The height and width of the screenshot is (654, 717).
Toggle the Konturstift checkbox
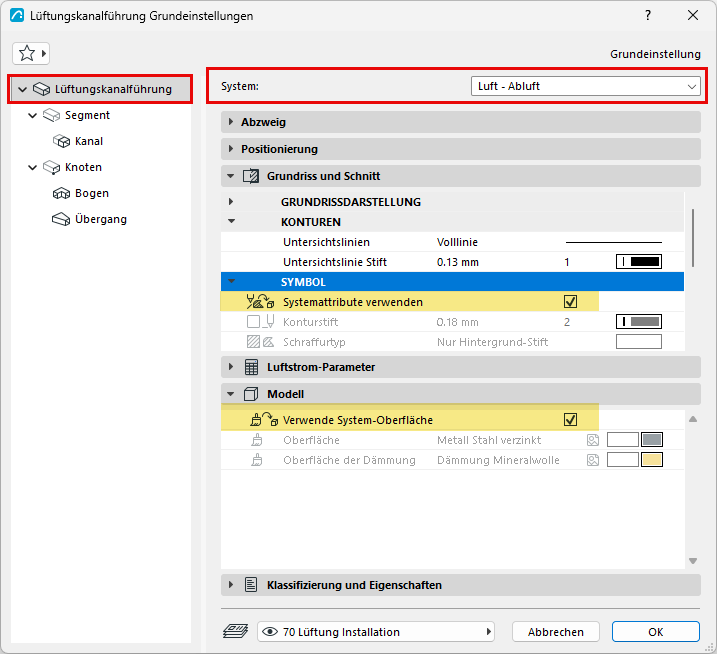click(253, 322)
